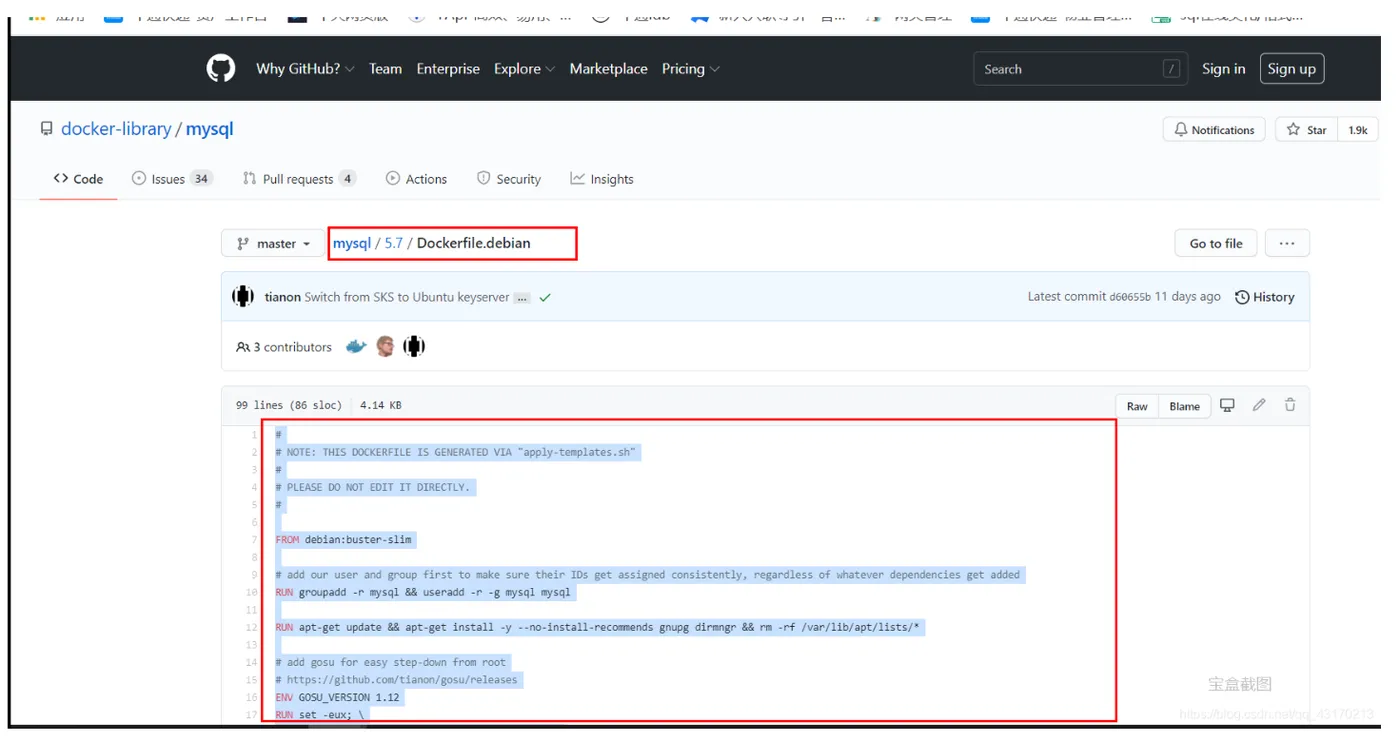Click the RUN groupadd -r mysql line
This screenshot has width=1400, height=742.
[424, 592]
